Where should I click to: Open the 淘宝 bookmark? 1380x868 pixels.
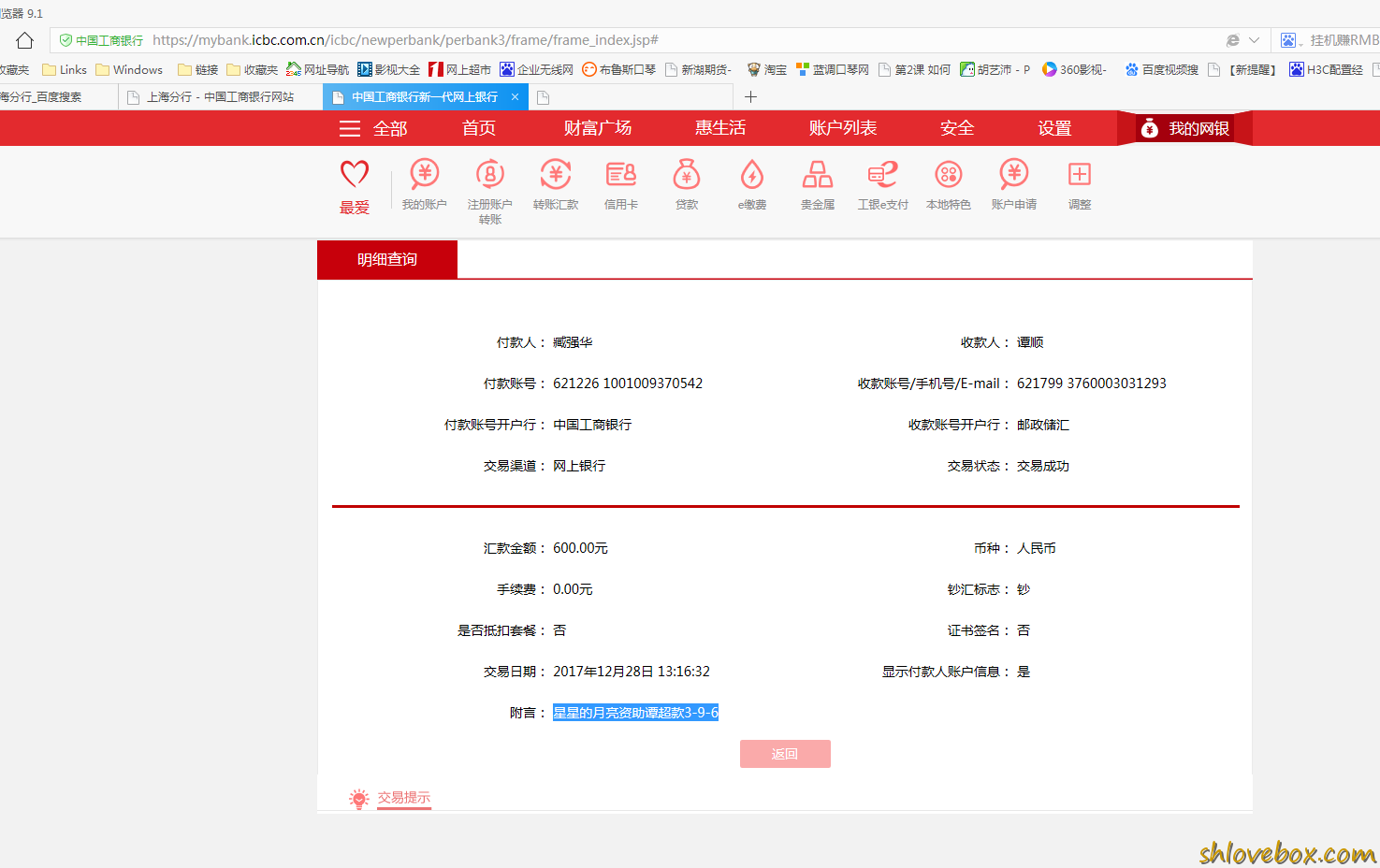point(767,69)
